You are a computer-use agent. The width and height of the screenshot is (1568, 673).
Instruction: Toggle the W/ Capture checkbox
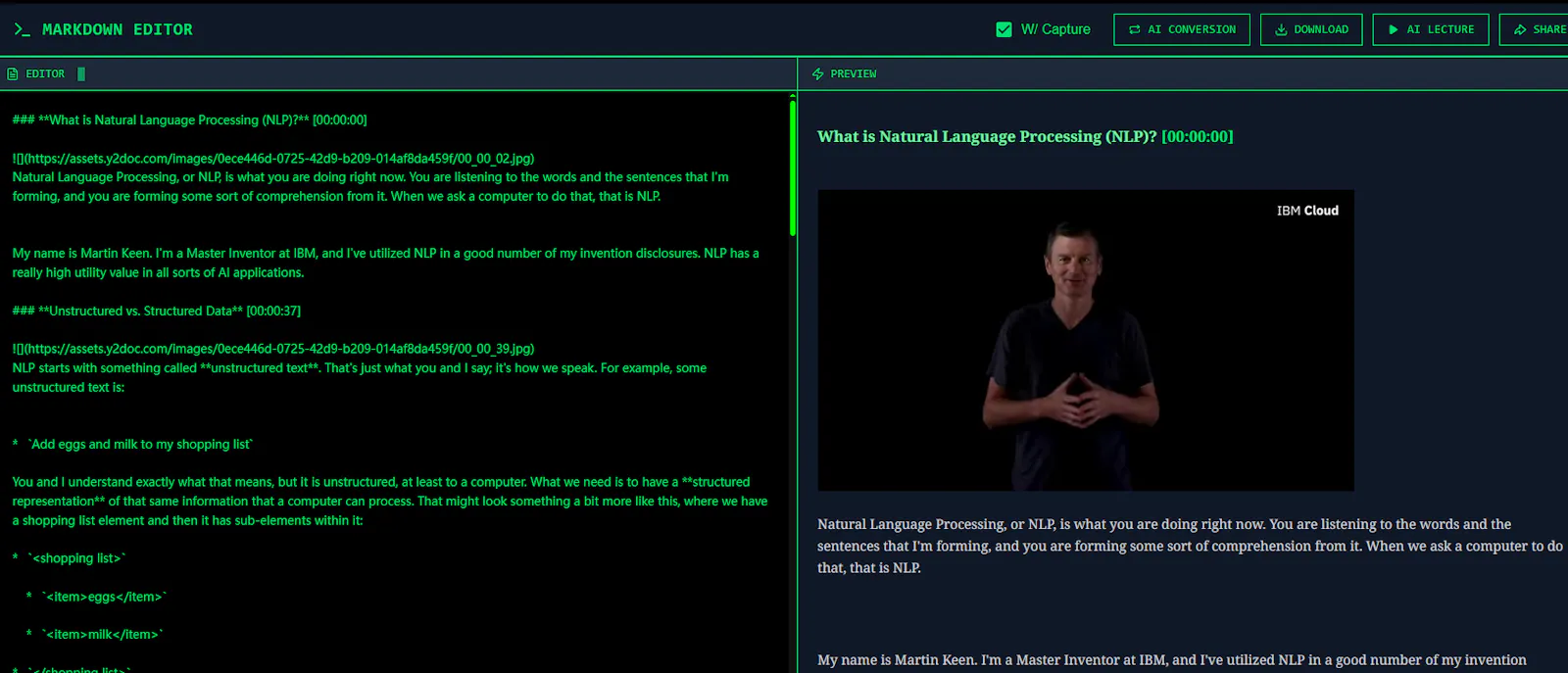(x=1004, y=29)
